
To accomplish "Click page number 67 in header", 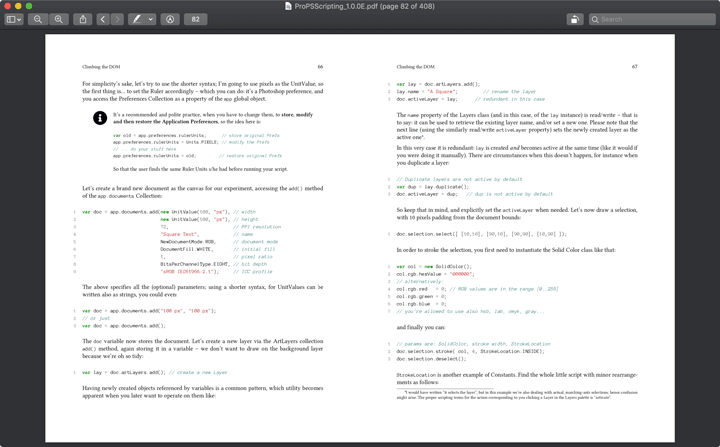I will tap(635, 67).
